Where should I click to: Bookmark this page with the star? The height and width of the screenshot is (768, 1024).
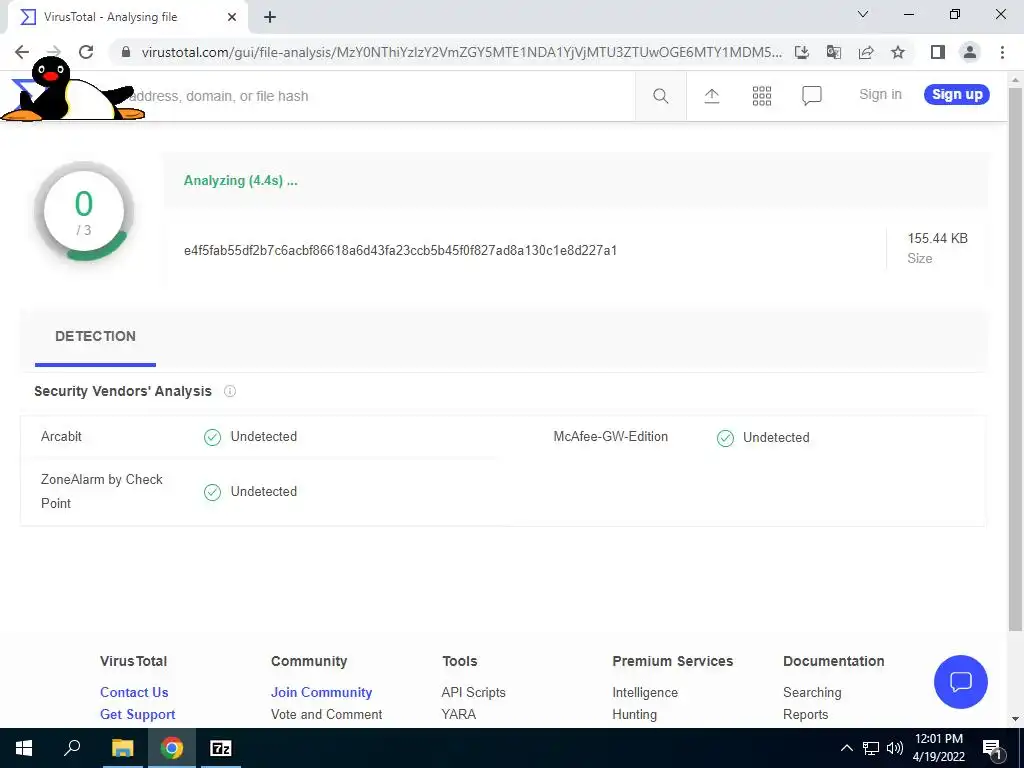(898, 52)
